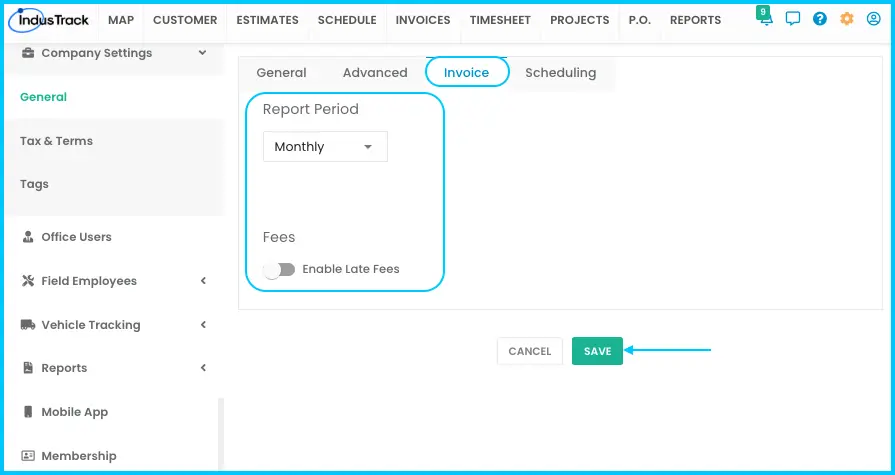Click the CANCEL button
895x475 pixels.
click(x=530, y=351)
